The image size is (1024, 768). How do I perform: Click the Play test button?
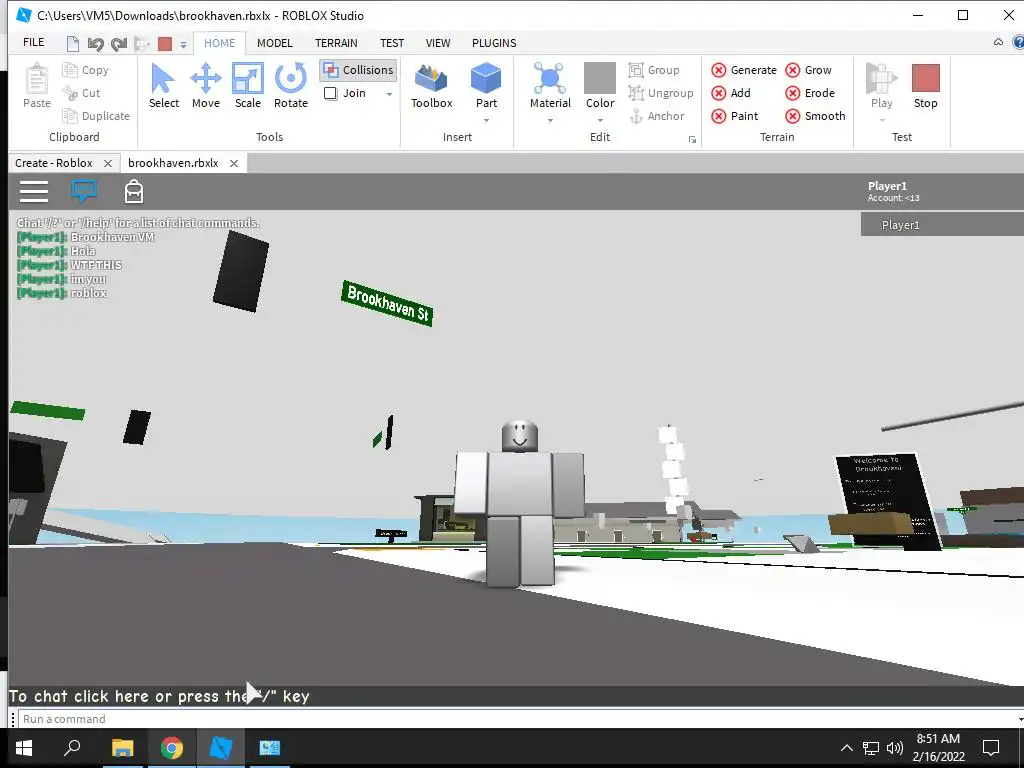(881, 86)
